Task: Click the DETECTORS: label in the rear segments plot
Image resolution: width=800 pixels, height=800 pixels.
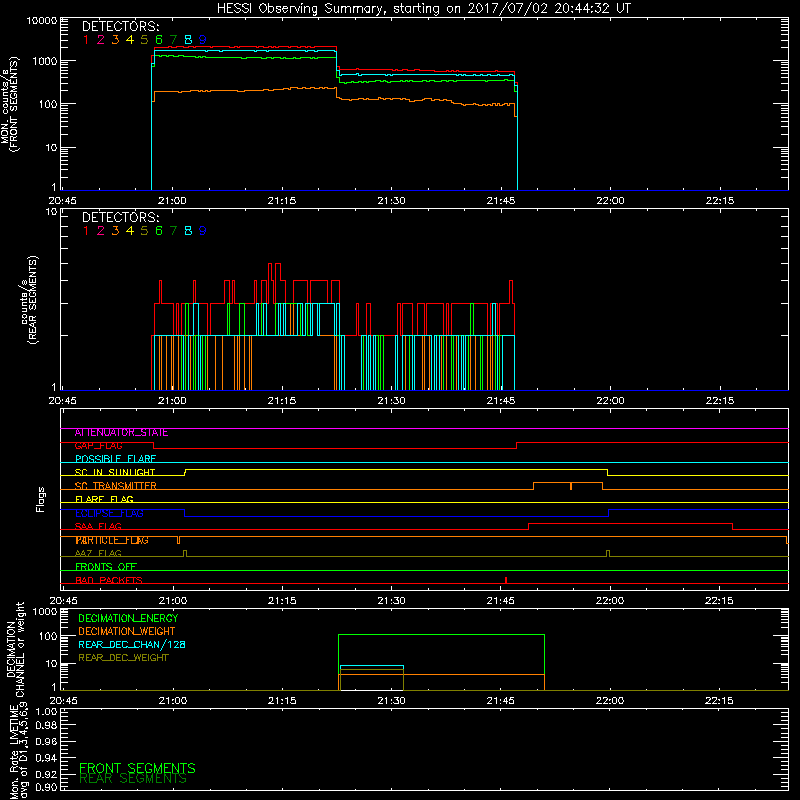Action: (x=120, y=217)
